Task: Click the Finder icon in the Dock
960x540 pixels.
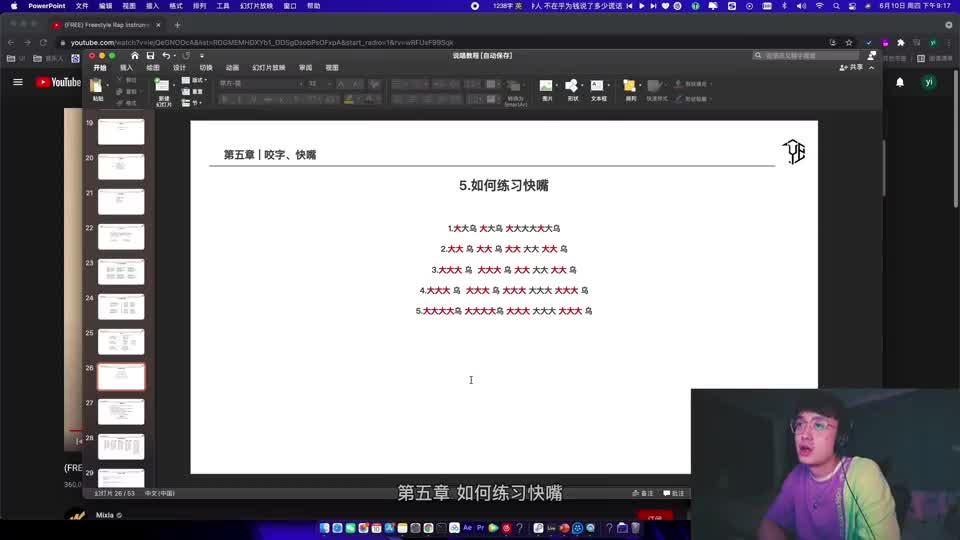Action: click(324, 528)
